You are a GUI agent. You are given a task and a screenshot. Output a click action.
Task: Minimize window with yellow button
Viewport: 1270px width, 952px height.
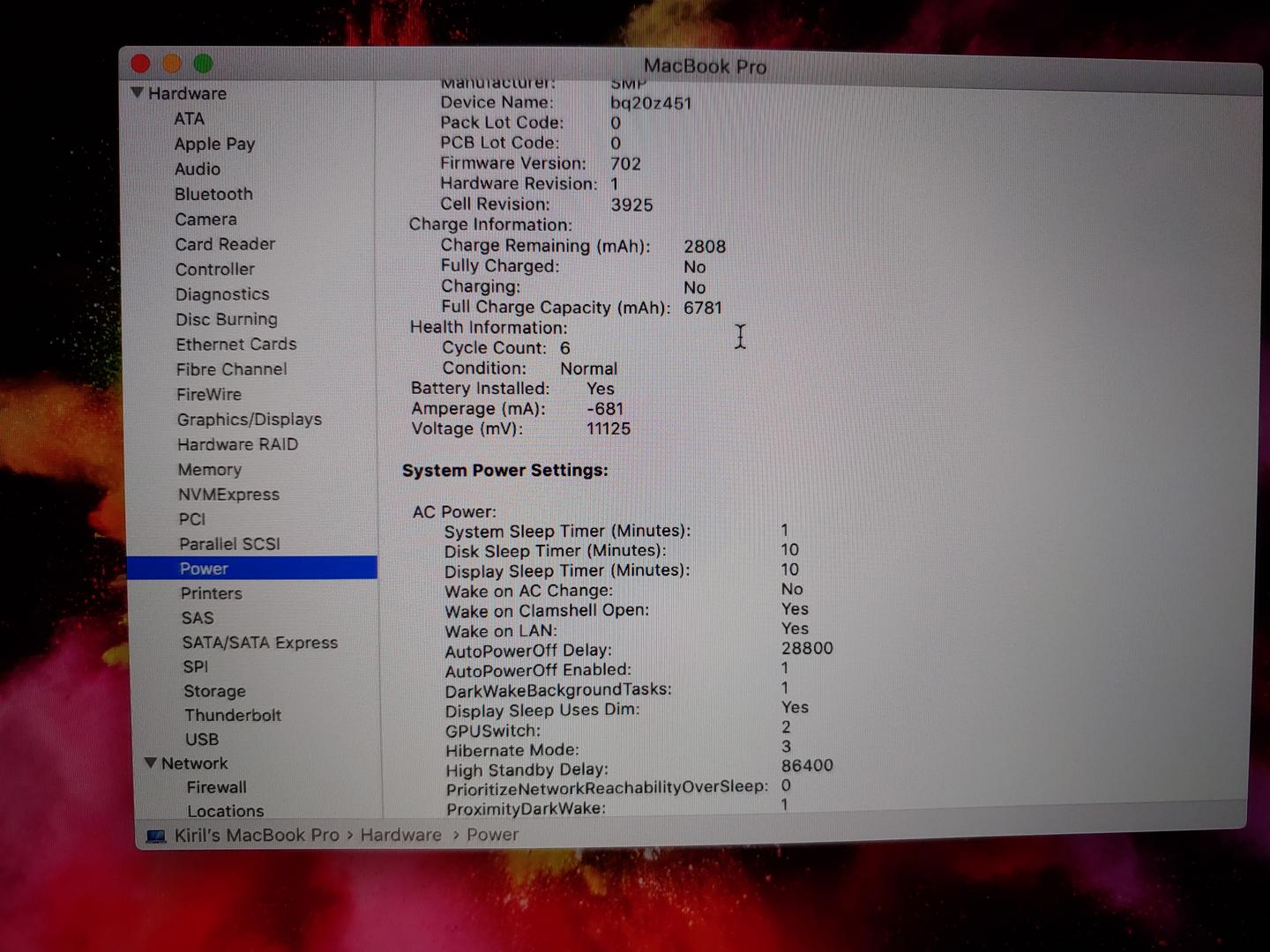pos(172,63)
